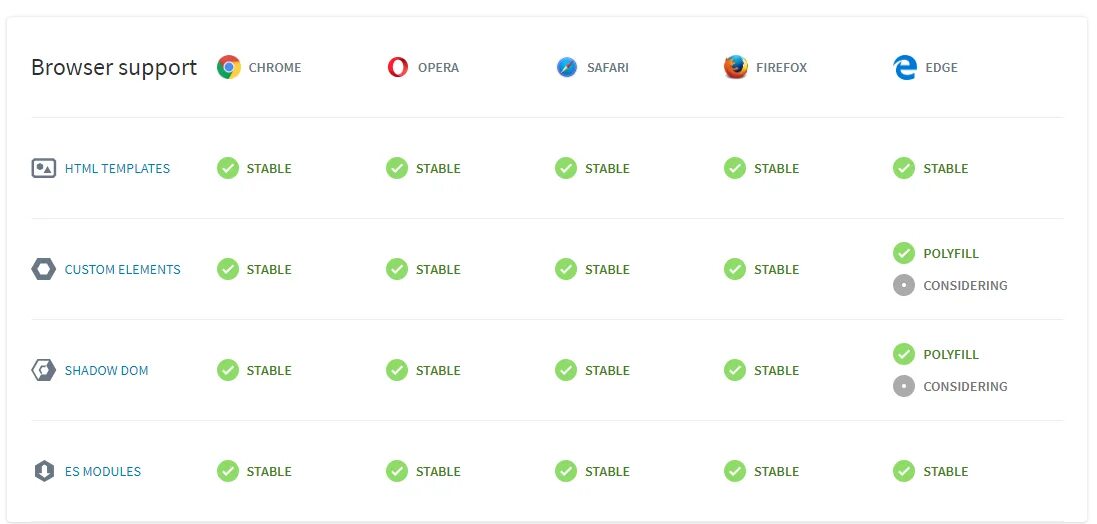Click Edge's Custom Elements POLYFILL checkmark
Image resolution: width=1097 pixels, height=524 pixels.
[904, 253]
